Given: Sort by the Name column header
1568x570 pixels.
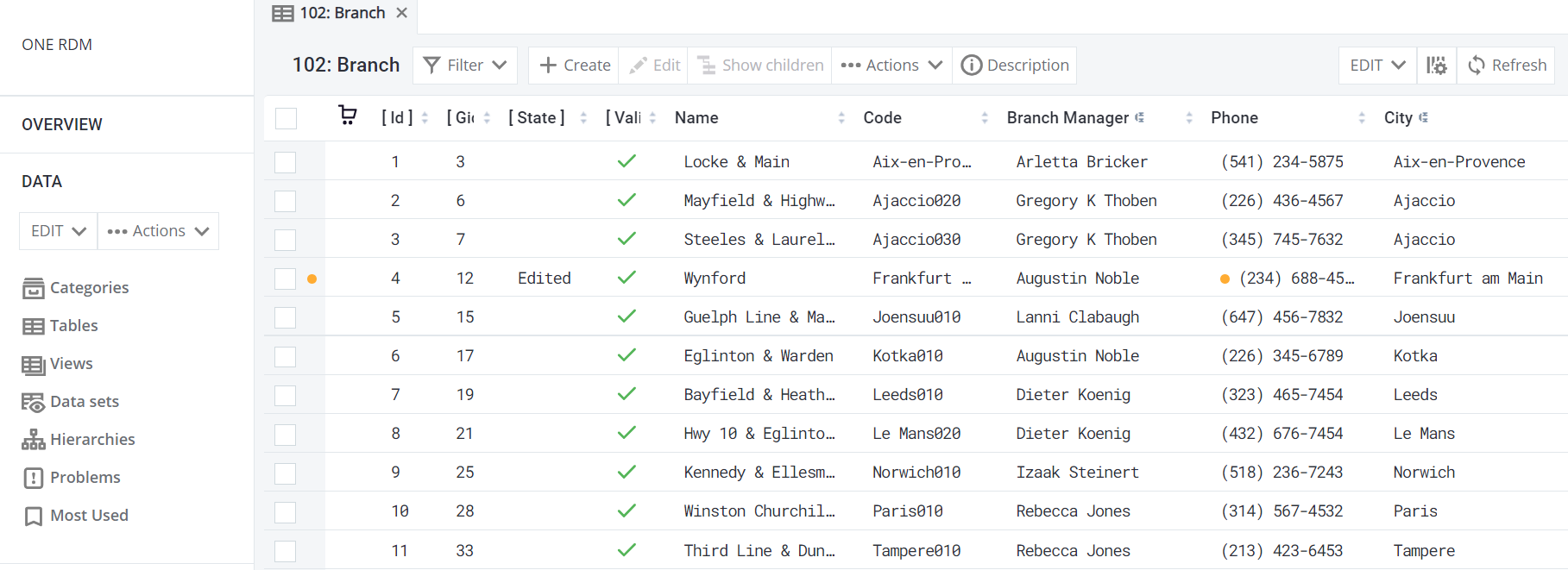Looking at the screenshot, I should click(x=696, y=118).
